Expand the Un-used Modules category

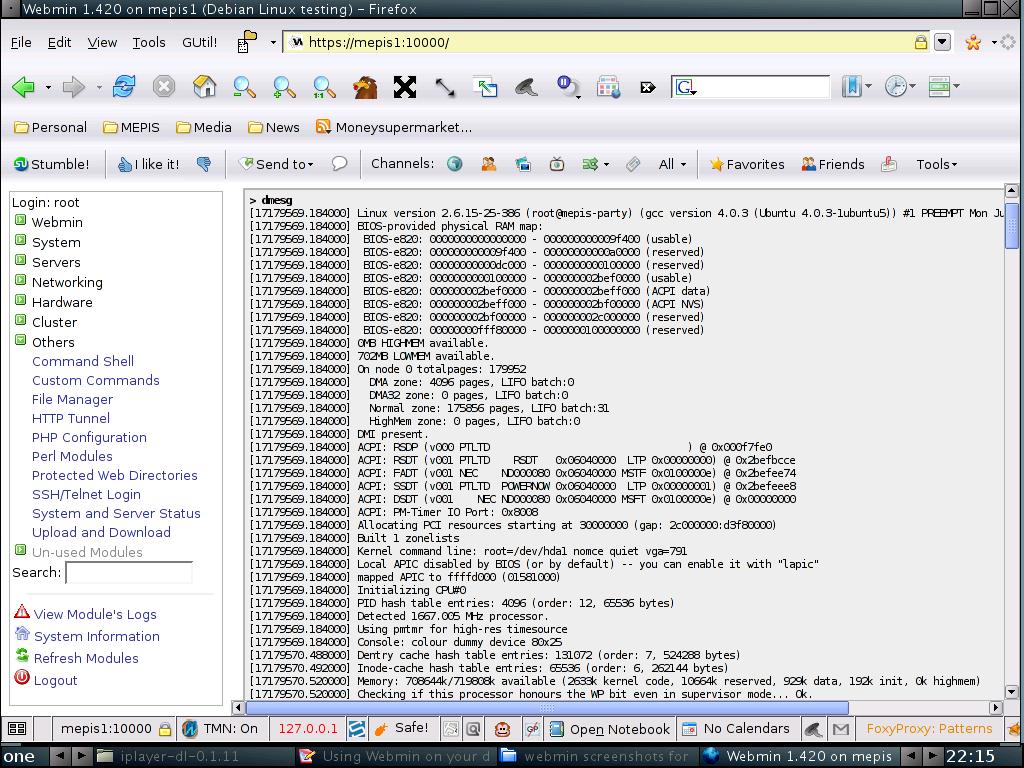(21, 551)
